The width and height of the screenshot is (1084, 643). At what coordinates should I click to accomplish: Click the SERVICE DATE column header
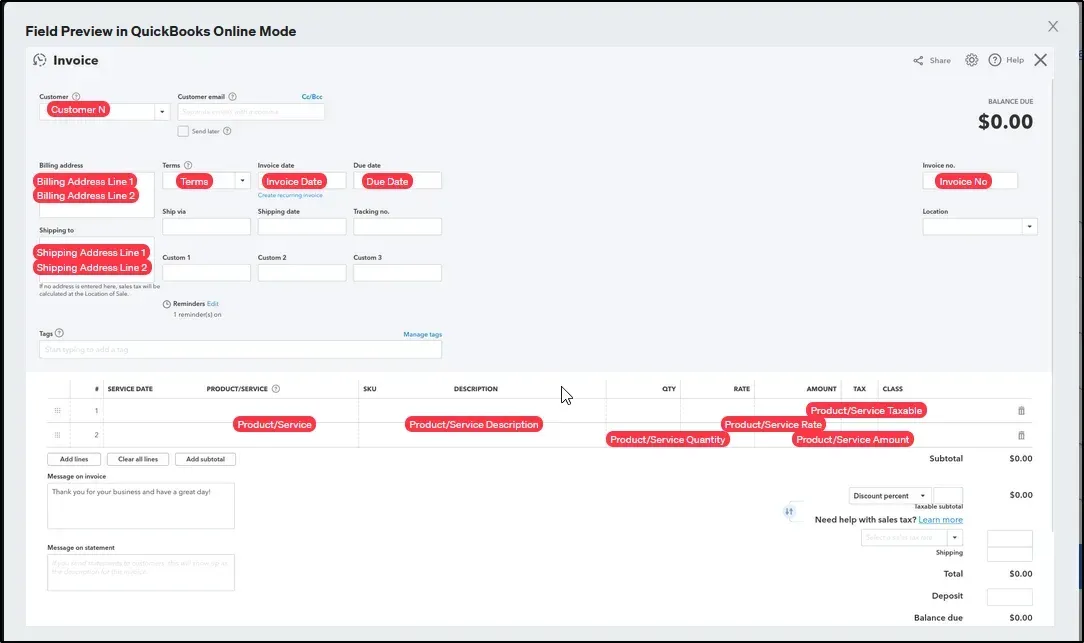(x=130, y=389)
